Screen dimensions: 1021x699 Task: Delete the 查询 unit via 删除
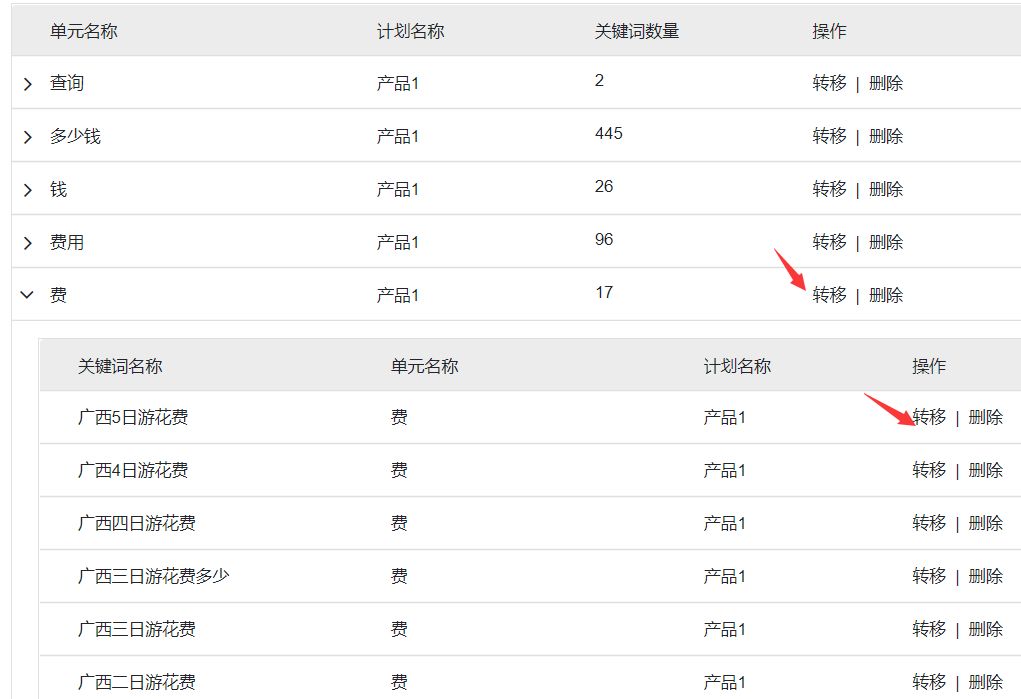pyautogui.click(x=886, y=83)
